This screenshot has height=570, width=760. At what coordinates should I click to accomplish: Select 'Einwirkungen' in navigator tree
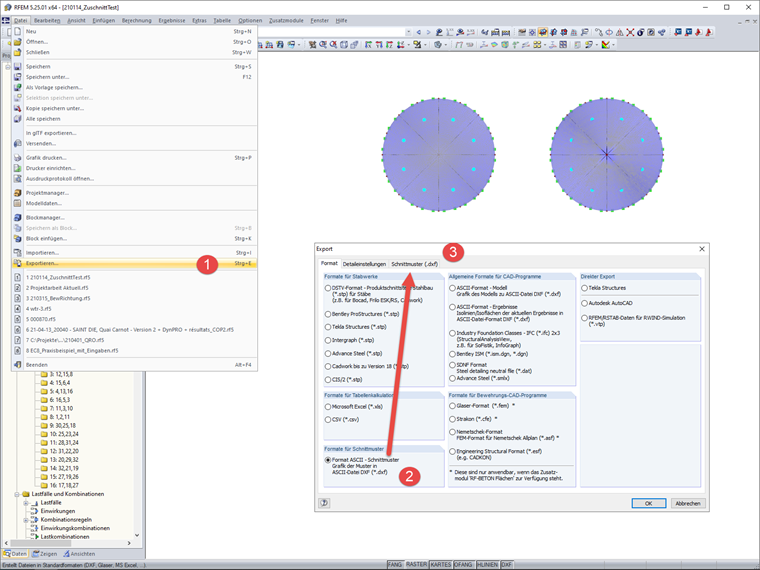pos(58,511)
